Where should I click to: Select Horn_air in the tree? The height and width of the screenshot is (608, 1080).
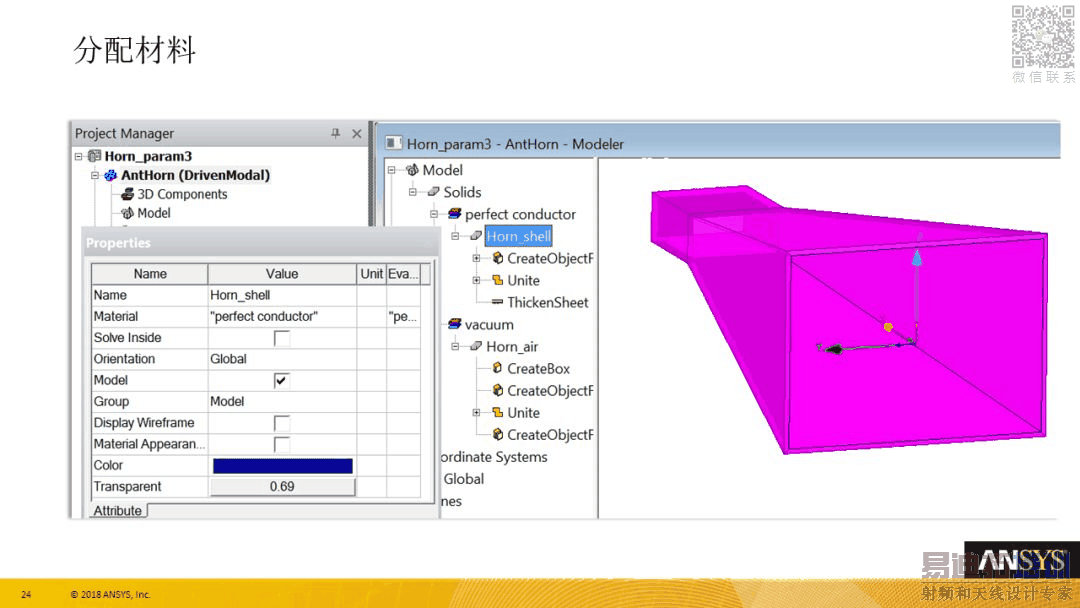click(512, 346)
